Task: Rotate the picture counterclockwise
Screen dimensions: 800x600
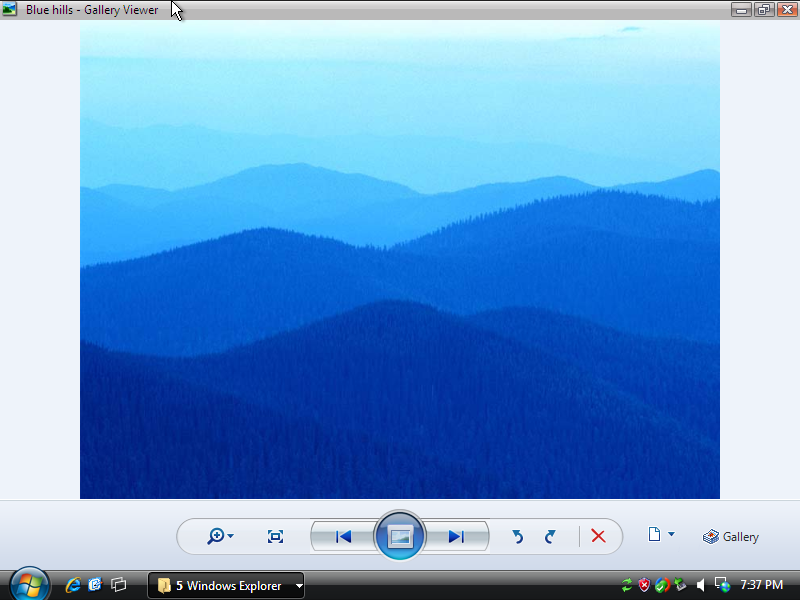Action: click(517, 536)
